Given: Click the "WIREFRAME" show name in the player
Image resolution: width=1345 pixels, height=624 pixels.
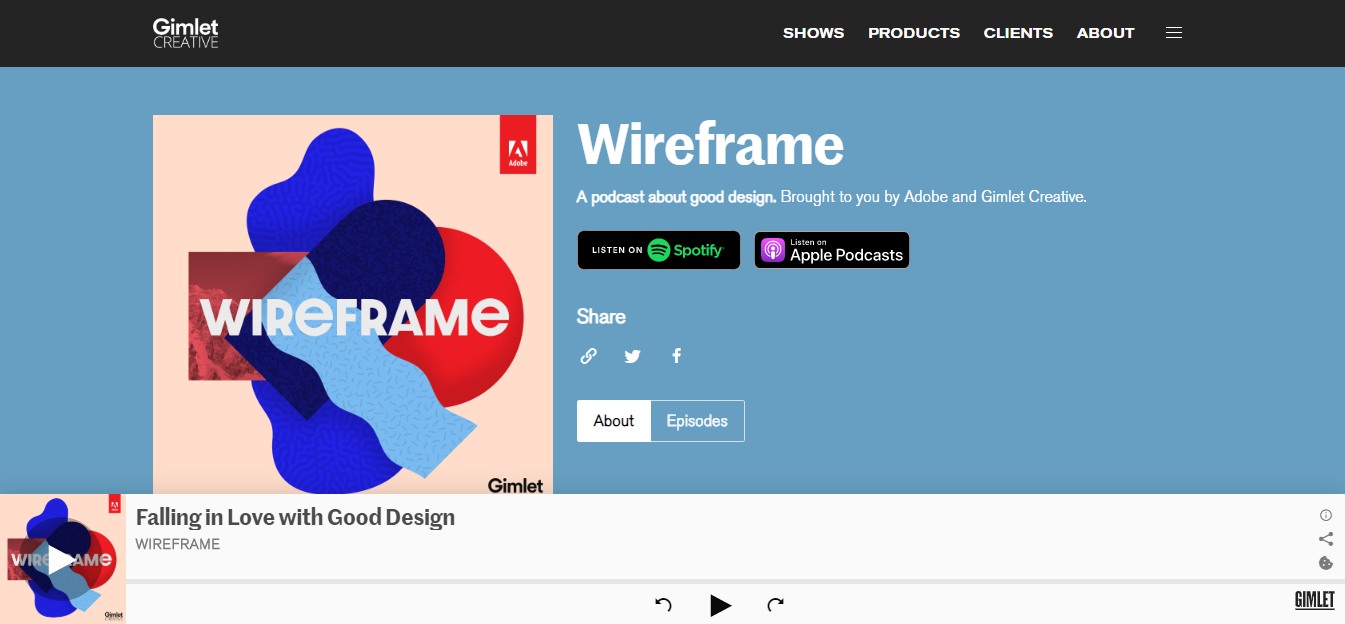Looking at the screenshot, I should coord(178,544).
